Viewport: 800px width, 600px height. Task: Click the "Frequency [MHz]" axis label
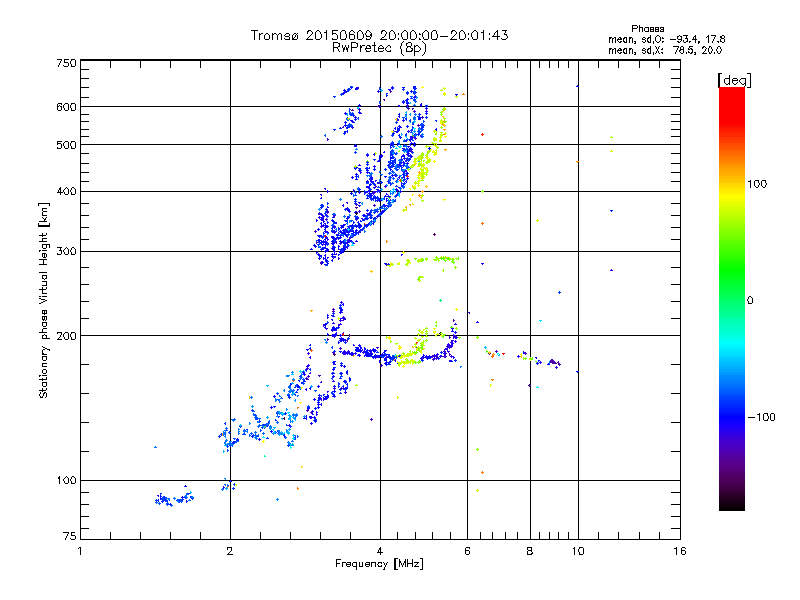(x=379, y=564)
